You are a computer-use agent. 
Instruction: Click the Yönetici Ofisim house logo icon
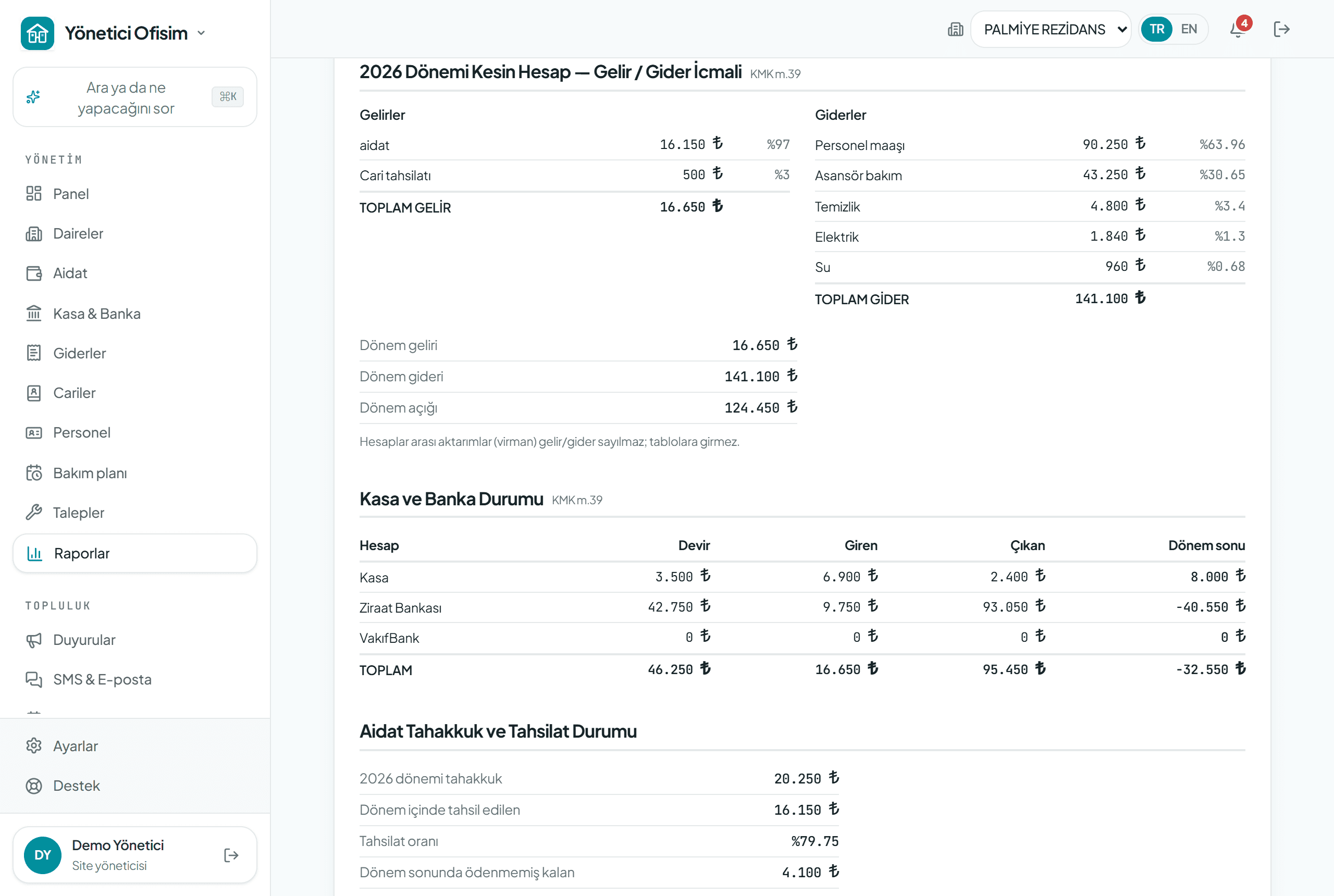(37, 33)
